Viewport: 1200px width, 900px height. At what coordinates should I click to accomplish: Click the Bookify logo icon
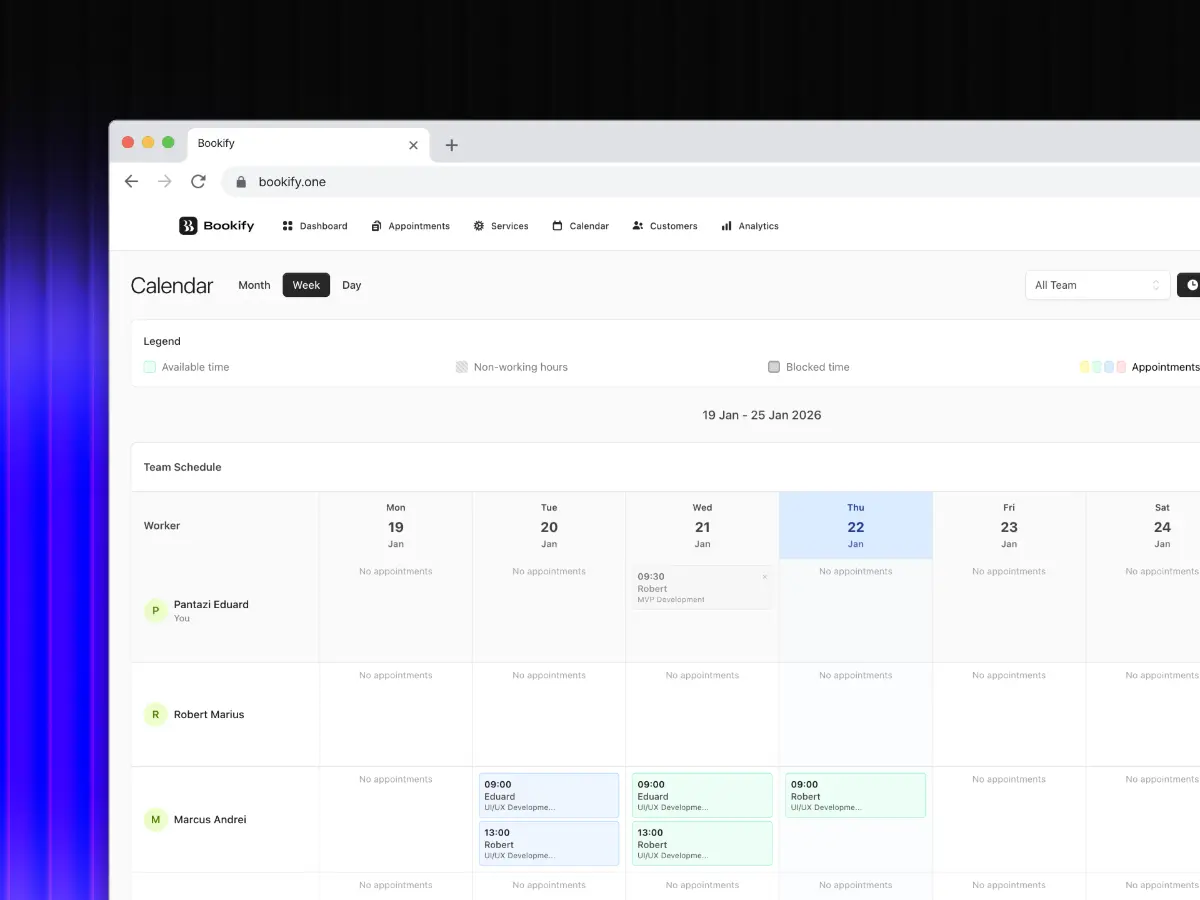186,226
